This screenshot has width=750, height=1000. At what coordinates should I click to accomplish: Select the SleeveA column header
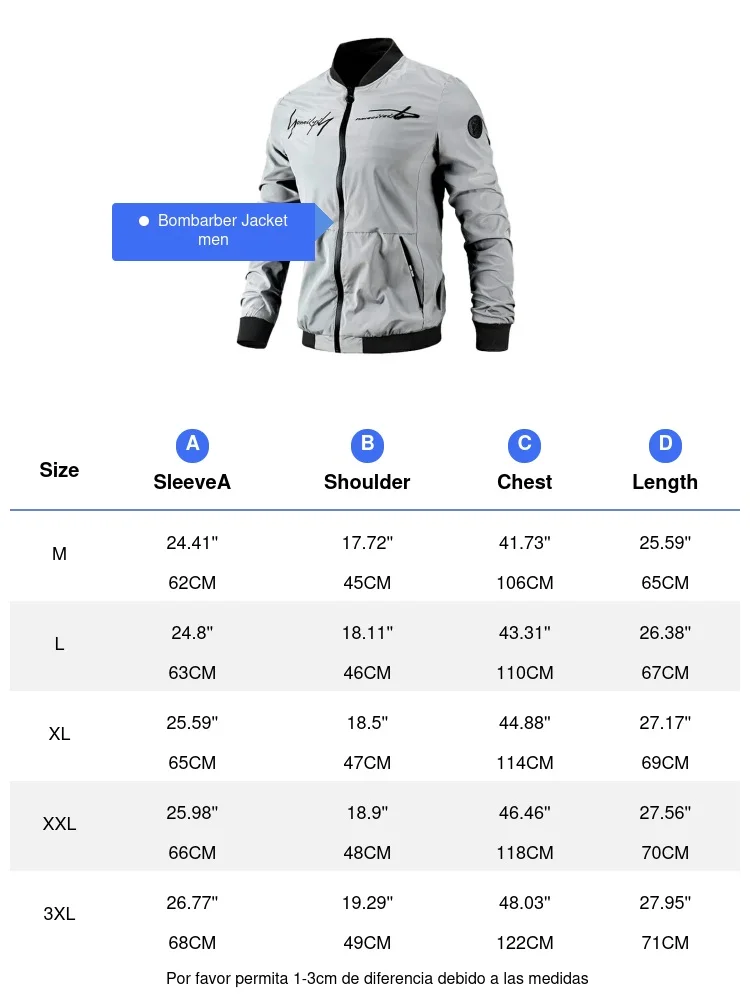tap(192, 482)
